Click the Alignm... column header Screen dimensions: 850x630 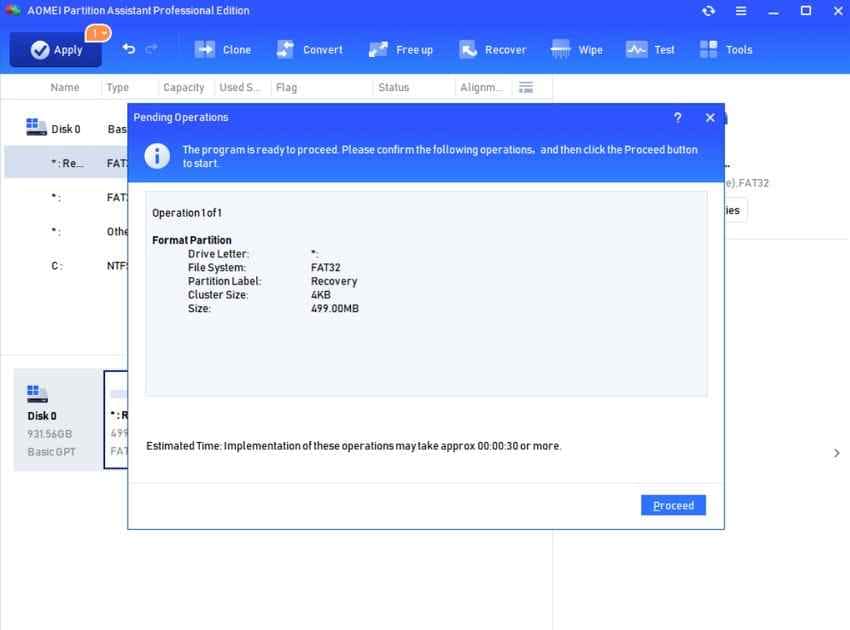481,87
